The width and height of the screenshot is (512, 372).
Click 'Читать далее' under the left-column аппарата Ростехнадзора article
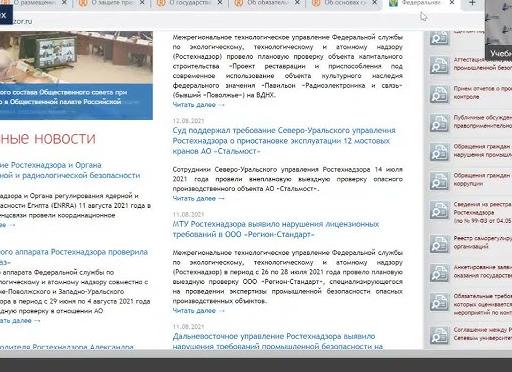coord(20,321)
